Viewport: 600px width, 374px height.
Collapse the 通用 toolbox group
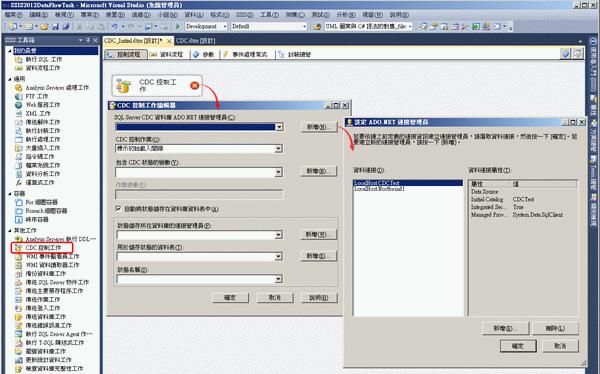pos(10,79)
